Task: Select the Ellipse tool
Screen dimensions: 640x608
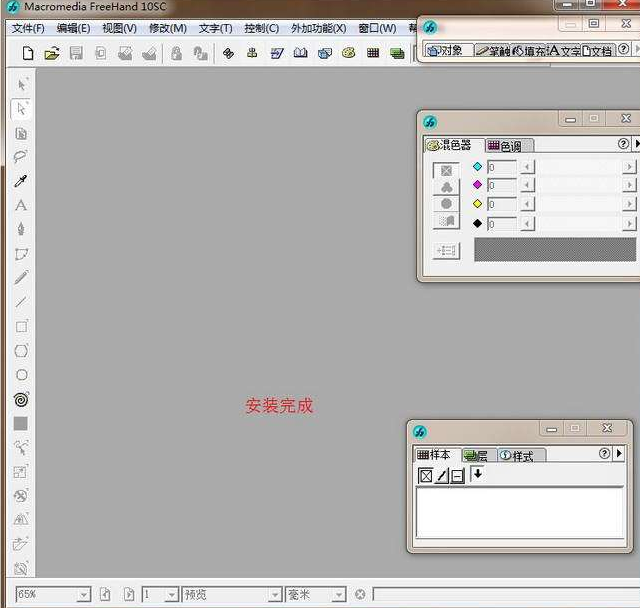Action: point(22,375)
